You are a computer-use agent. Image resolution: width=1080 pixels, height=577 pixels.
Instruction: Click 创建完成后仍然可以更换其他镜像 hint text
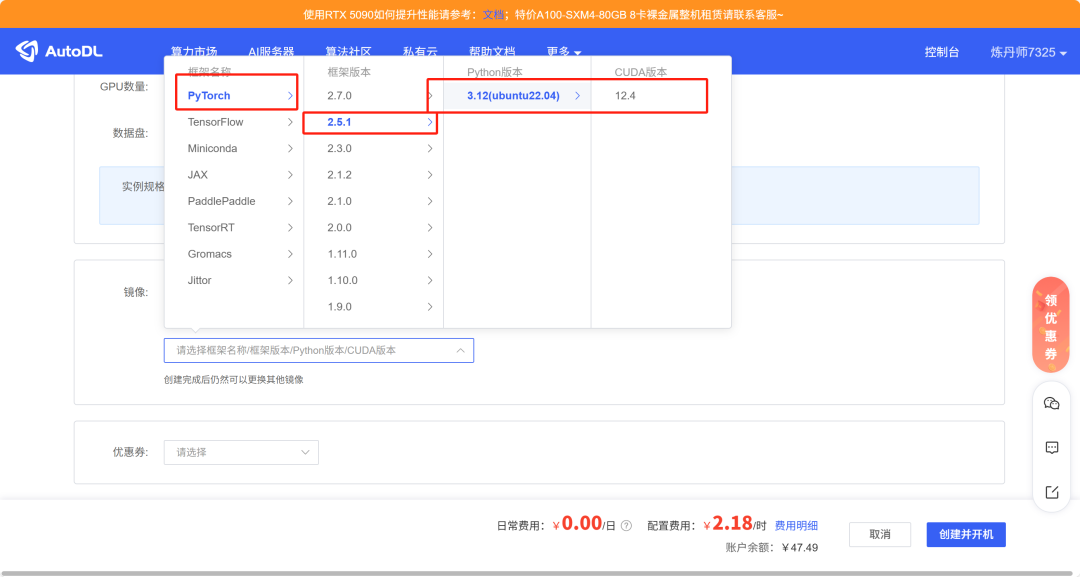[233, 380]
